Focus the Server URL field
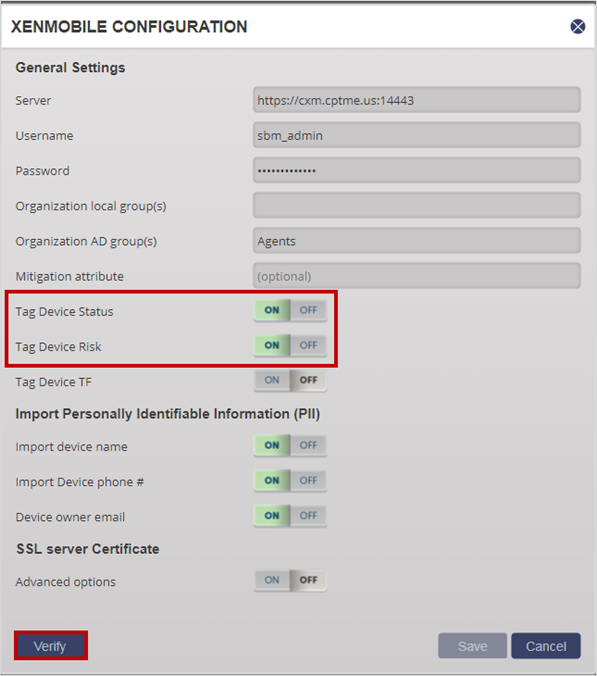Image resolution: width=597 pixels, height=676 pixels. tap(416, 100)
